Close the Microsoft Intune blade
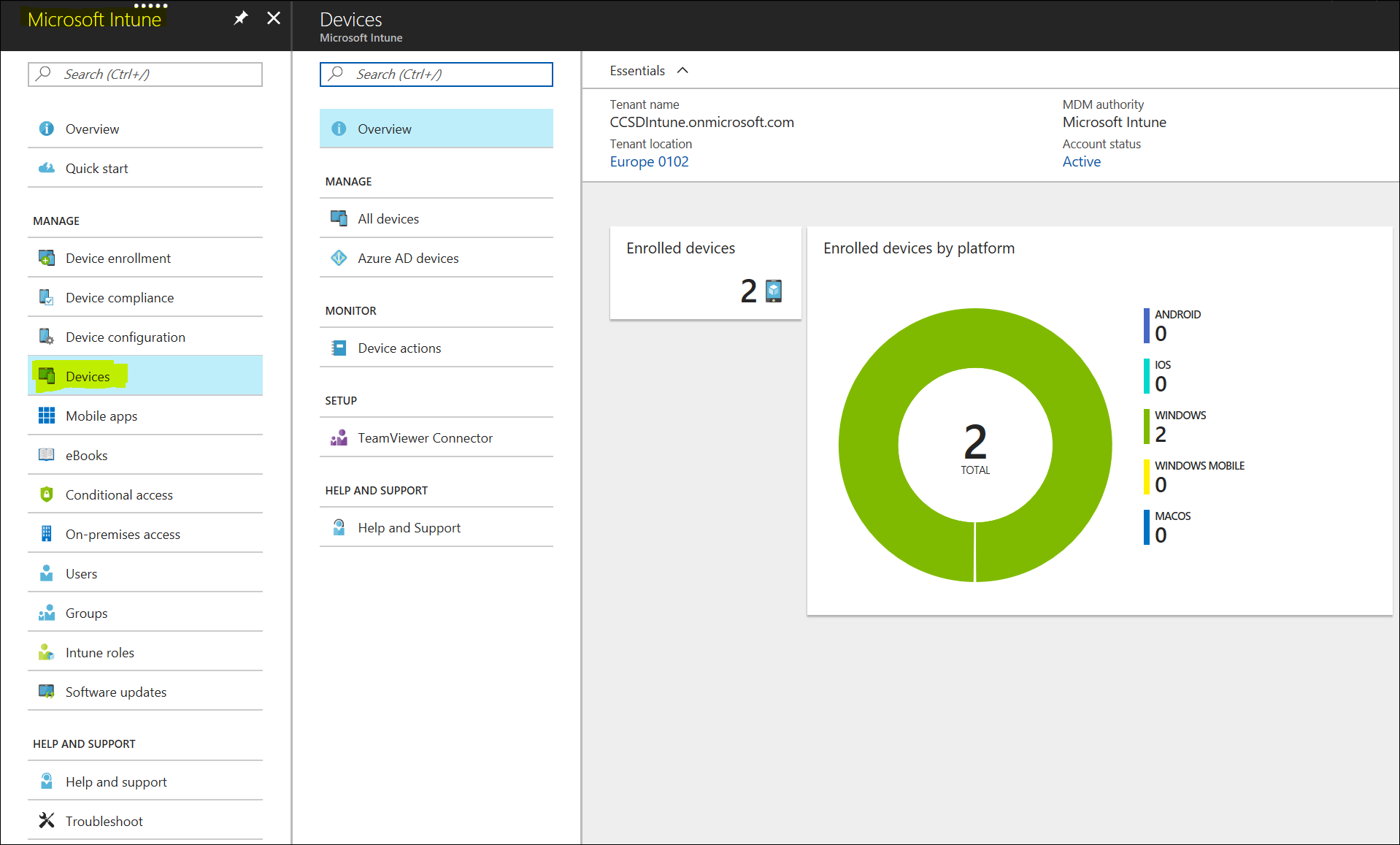This screenshot has height=845, width=1400. pyautogui.click(x=274, y=18)
